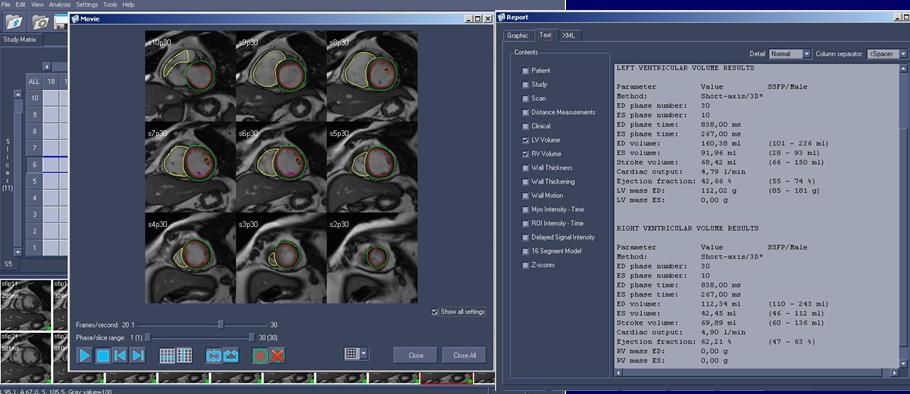This screenshot has width=910, height=394.
Task: Jump to the previous frame
Action: pos(120,355)
